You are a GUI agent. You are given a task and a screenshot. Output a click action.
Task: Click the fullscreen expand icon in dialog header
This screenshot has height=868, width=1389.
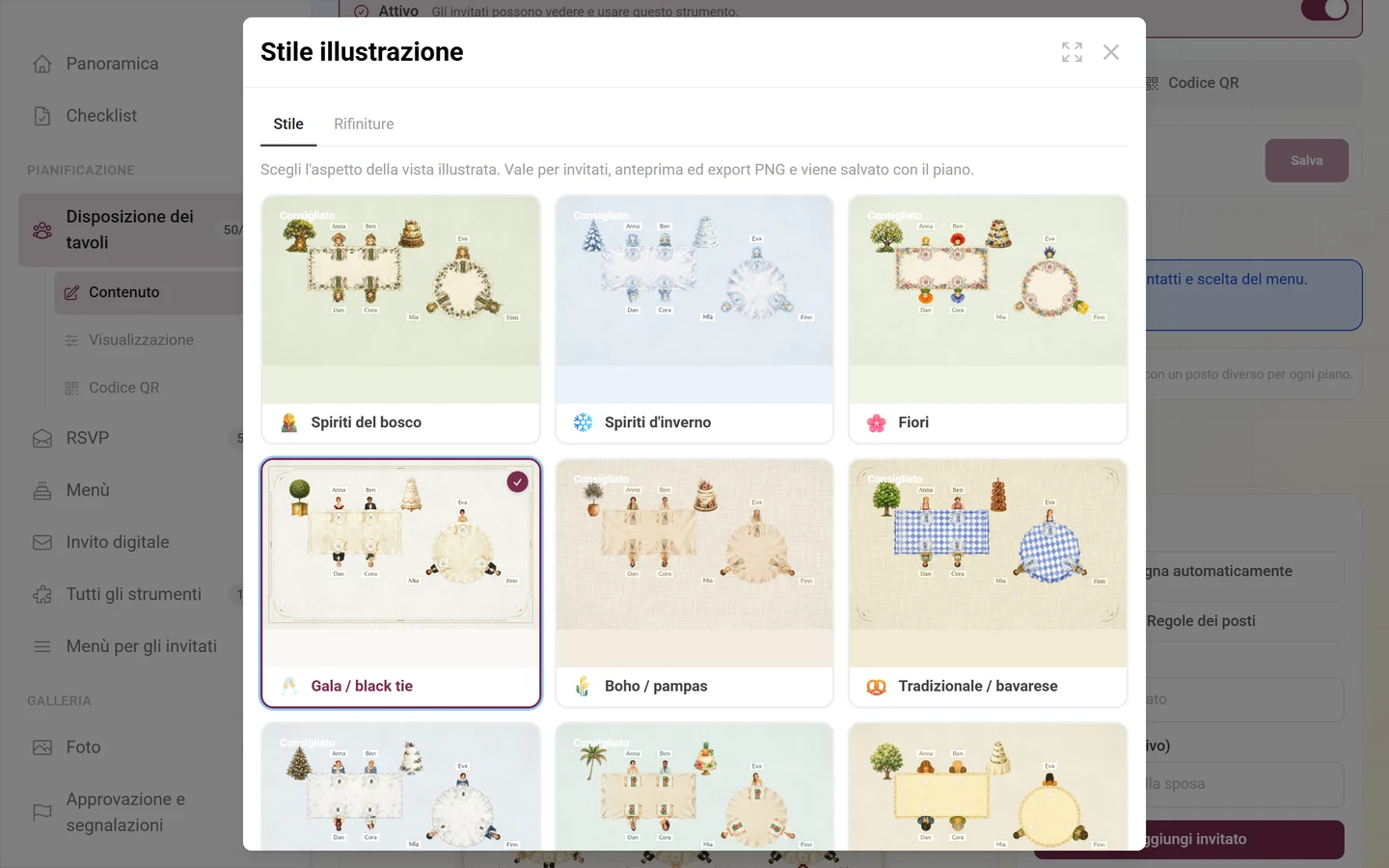[x=1072, y=52]
